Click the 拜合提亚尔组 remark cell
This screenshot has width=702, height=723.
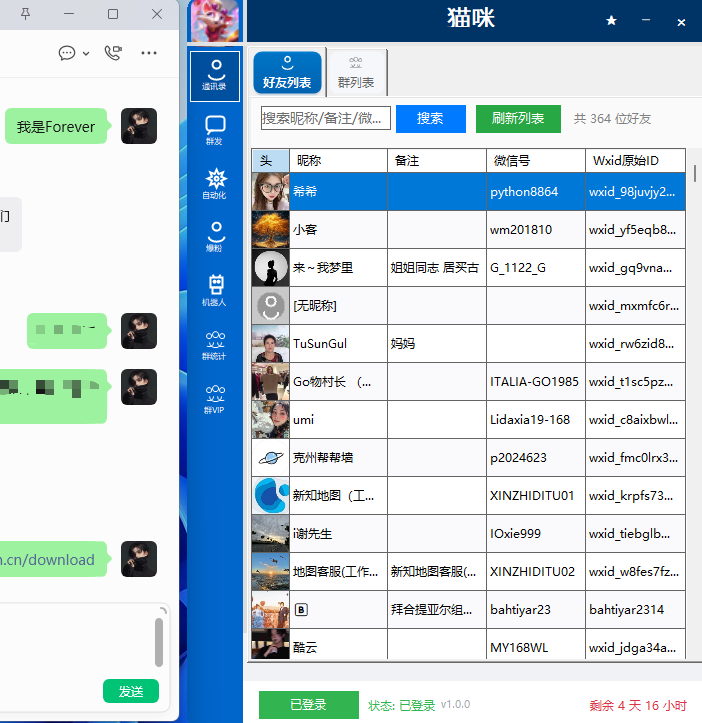[437, 610]
